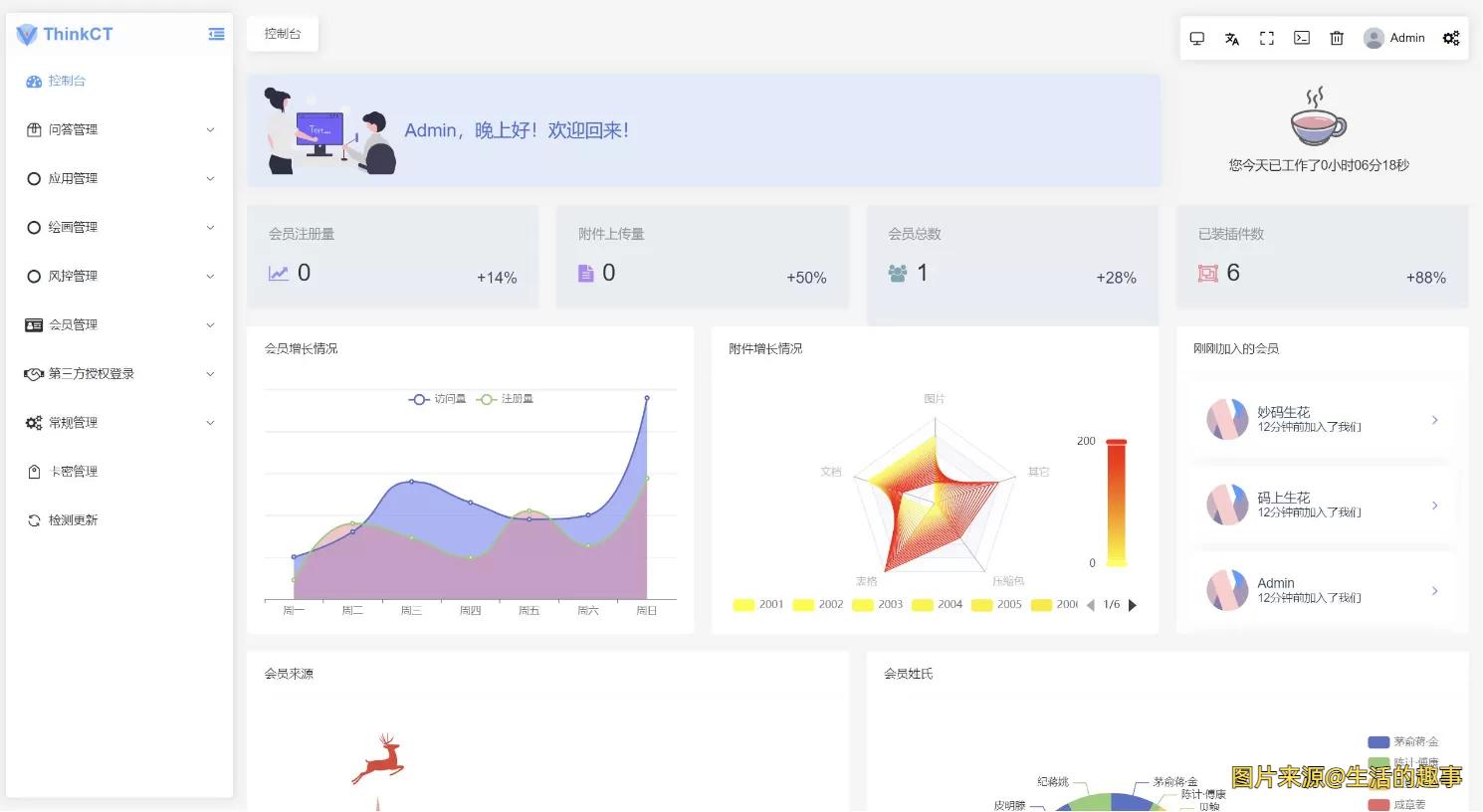Go to next page of radar legend

pyautogui.click(x=1132, y=605)
